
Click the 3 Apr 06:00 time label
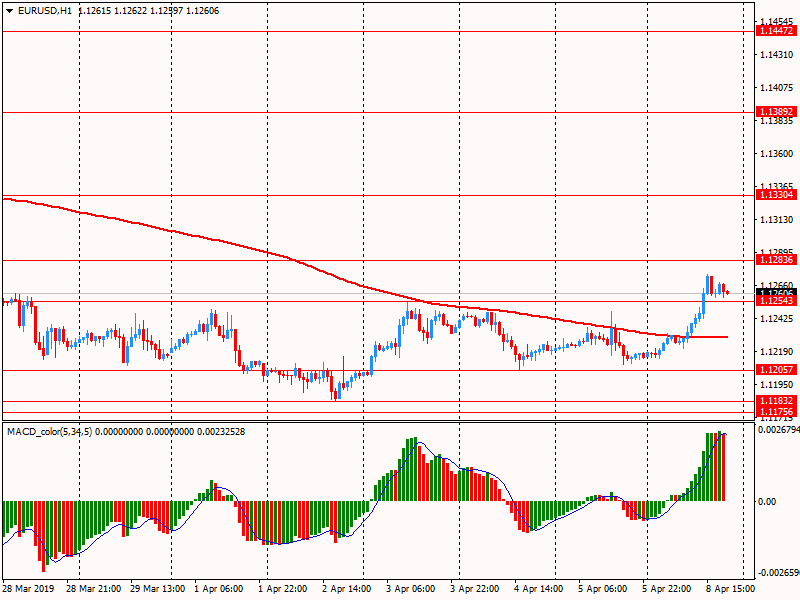pos(408,589)
